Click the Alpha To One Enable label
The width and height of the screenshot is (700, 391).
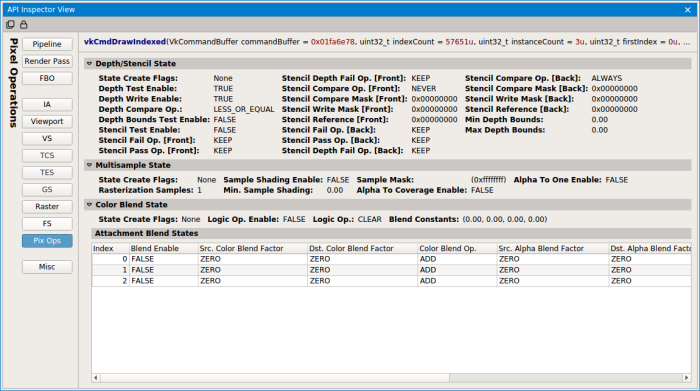(x=558, y=180)
